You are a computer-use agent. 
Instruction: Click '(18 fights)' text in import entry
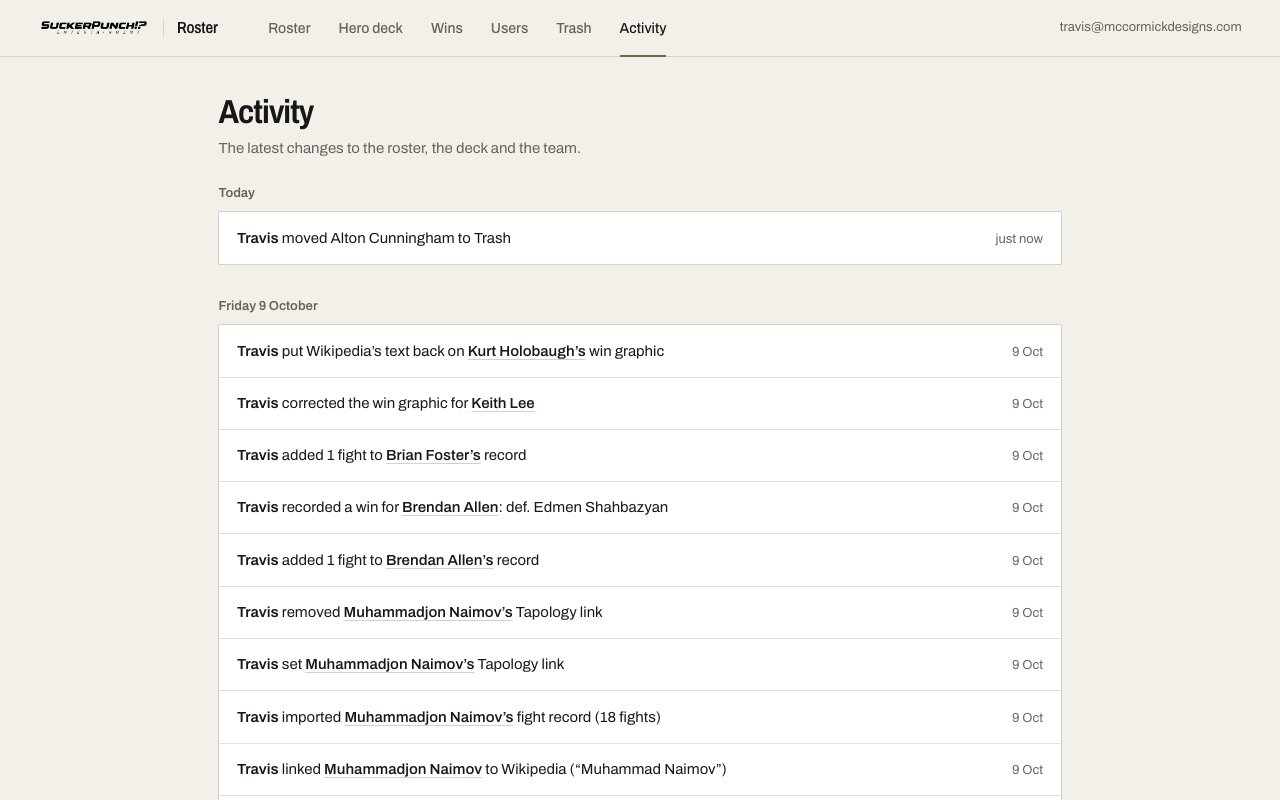(x=628, y=717)
